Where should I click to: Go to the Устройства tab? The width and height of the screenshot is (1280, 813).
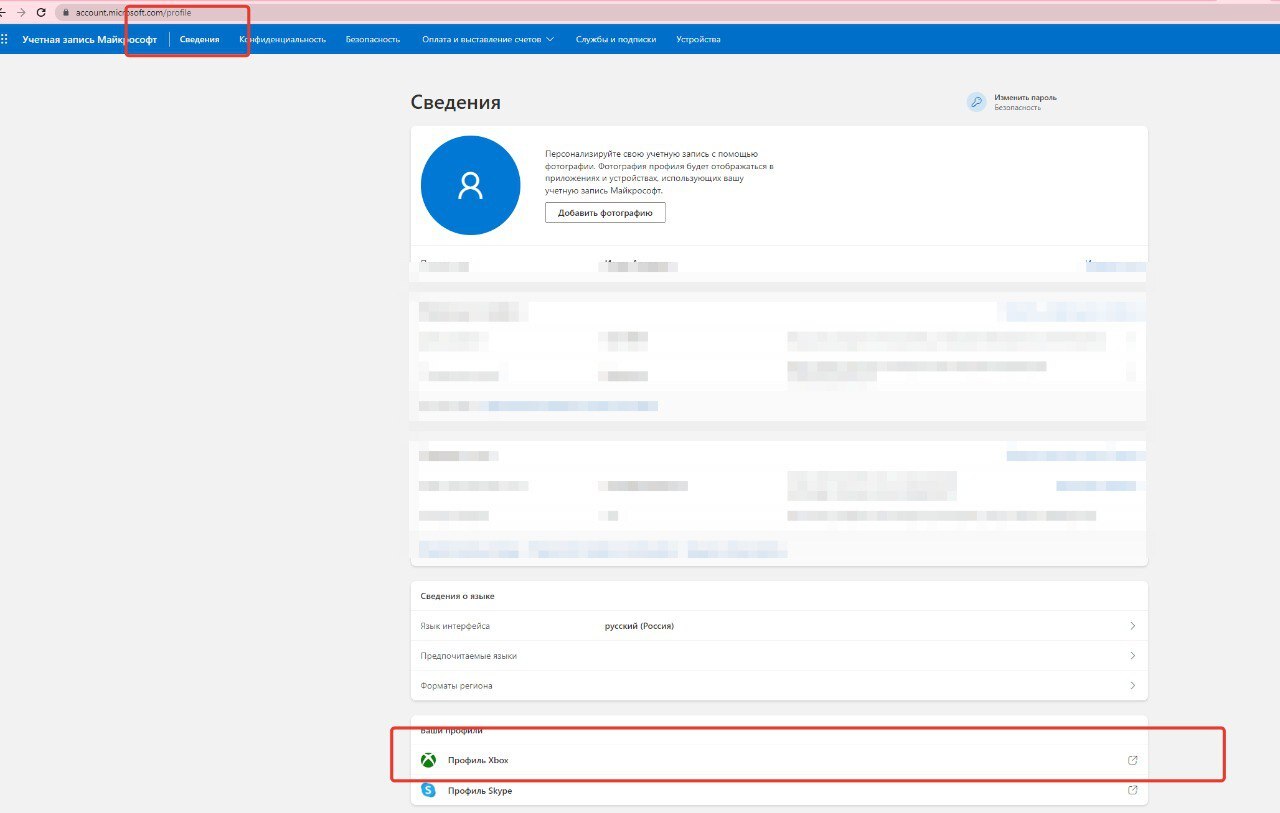point(698,39)
